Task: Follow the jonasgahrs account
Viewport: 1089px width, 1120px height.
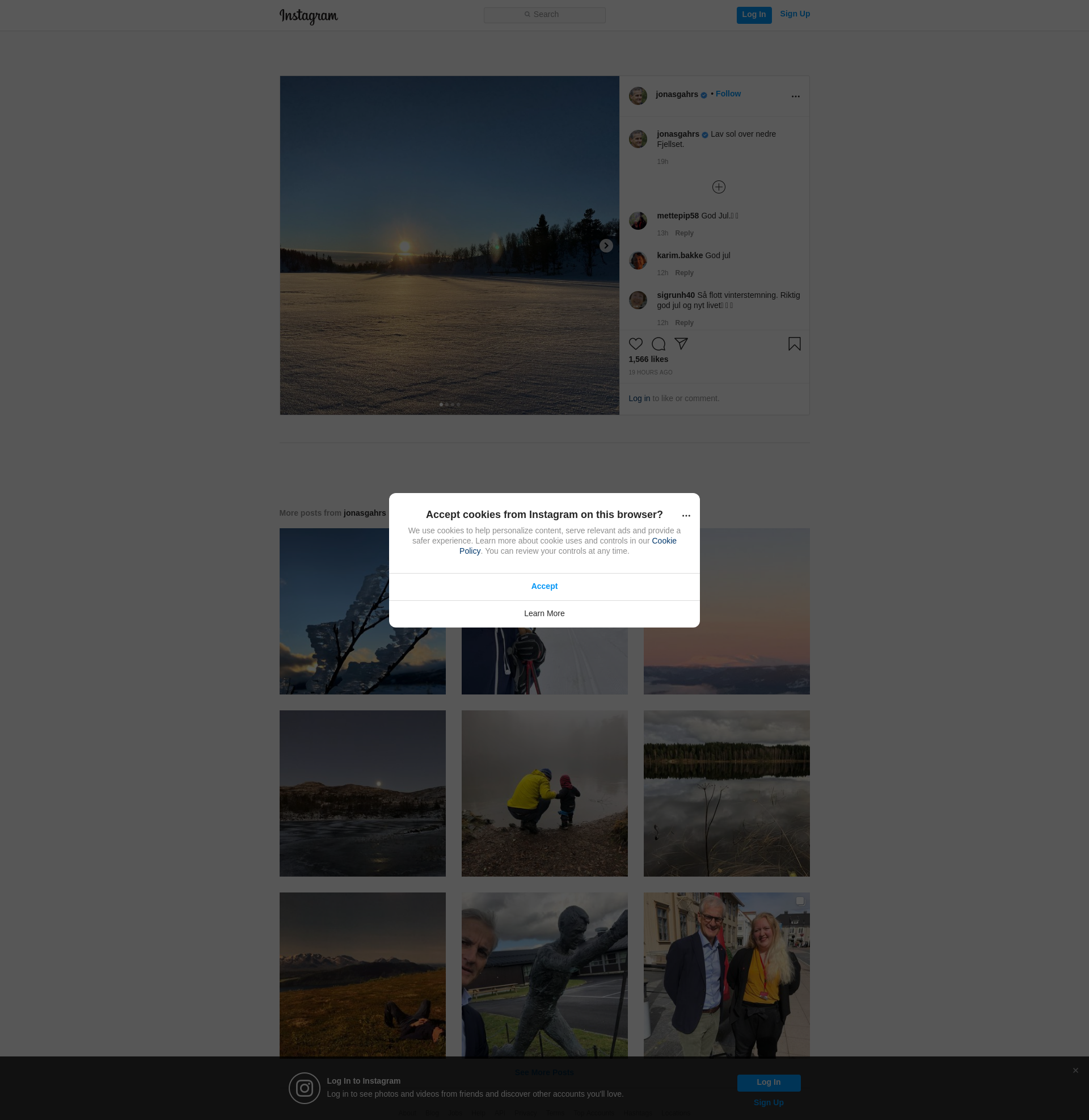Action: click(728, 94)
